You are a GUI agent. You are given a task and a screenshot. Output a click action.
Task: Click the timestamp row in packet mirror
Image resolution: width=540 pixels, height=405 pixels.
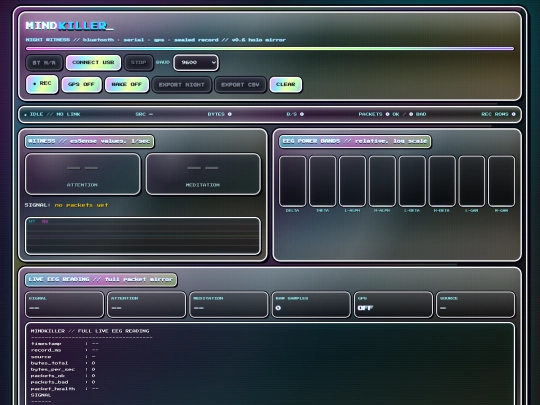click(65, 344)
